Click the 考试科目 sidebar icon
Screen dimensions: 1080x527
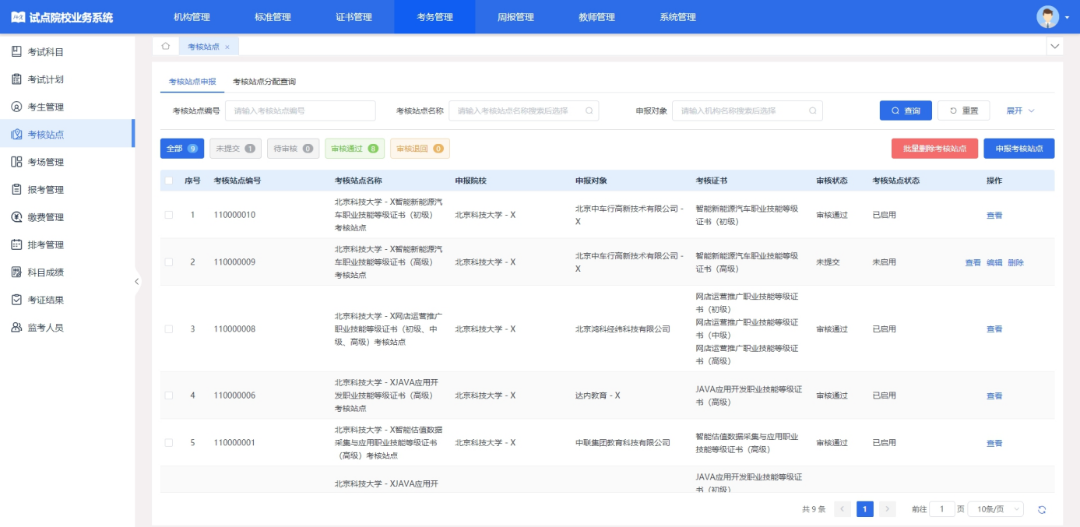[x=17, y=52]
